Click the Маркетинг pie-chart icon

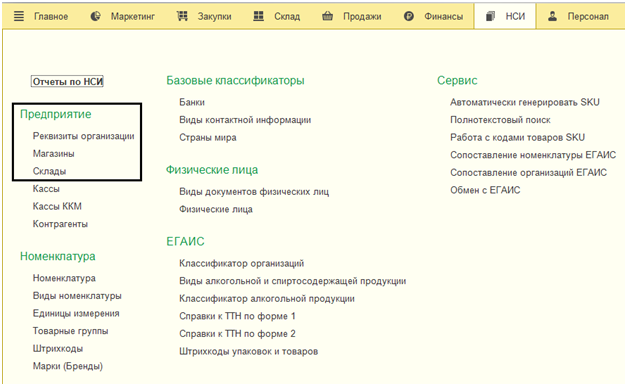[x=95, y=16]
